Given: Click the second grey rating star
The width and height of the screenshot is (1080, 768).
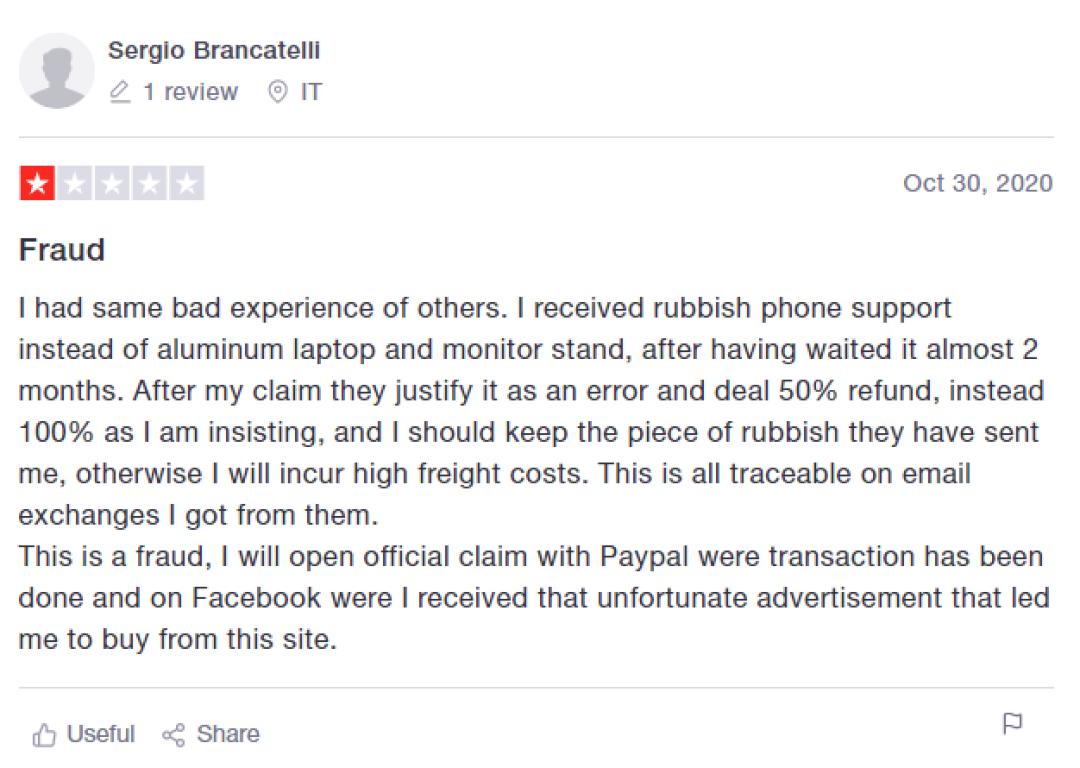Looking at the screenshot, I should coord(74,184).
